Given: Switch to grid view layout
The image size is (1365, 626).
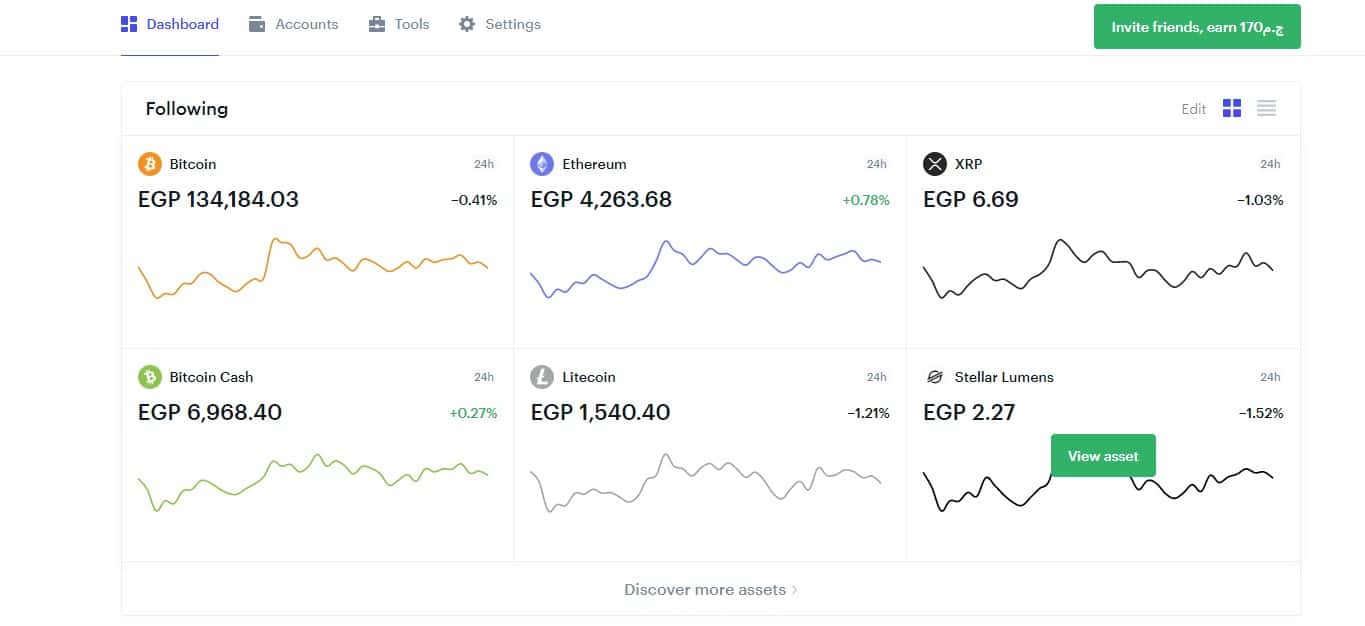Looking at the screenshot, I should [x=1232, y=108].
